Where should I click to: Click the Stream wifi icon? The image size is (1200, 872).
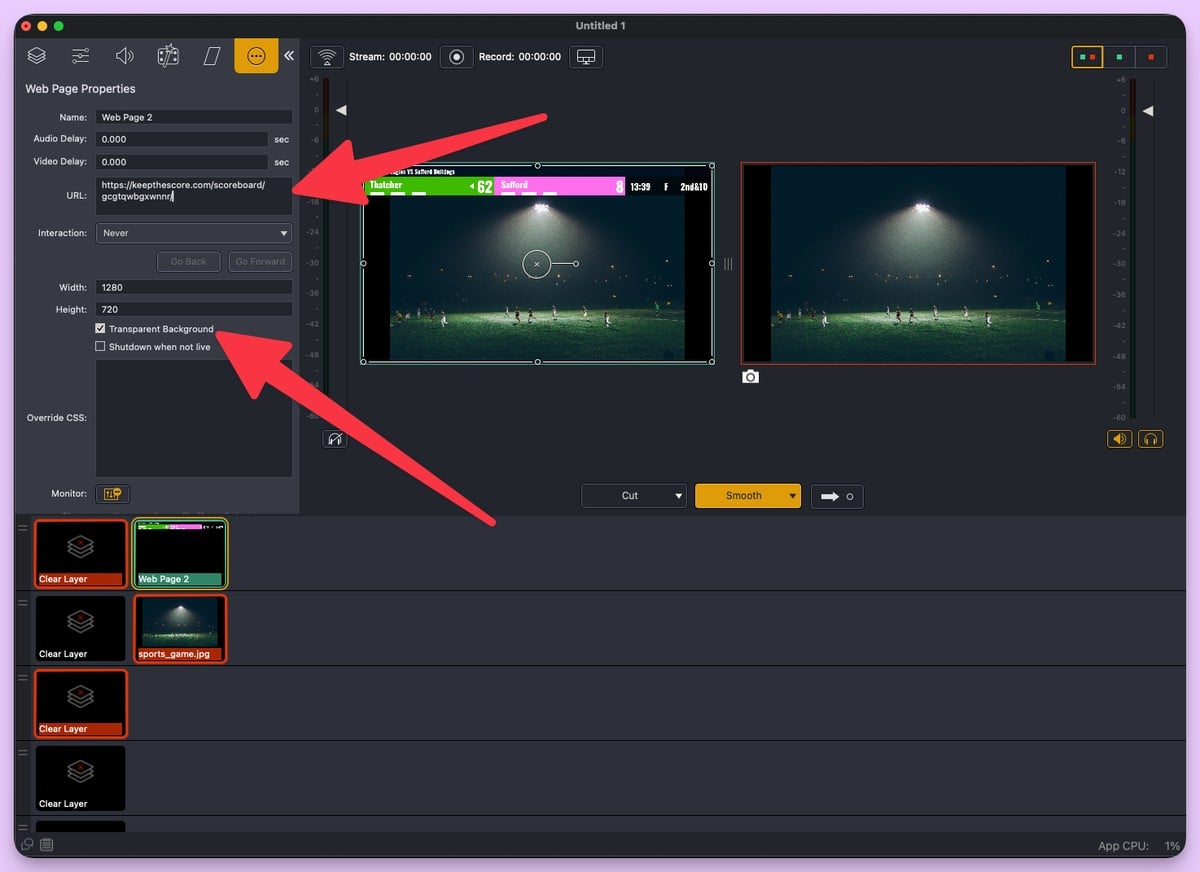(x=326, y=57)
